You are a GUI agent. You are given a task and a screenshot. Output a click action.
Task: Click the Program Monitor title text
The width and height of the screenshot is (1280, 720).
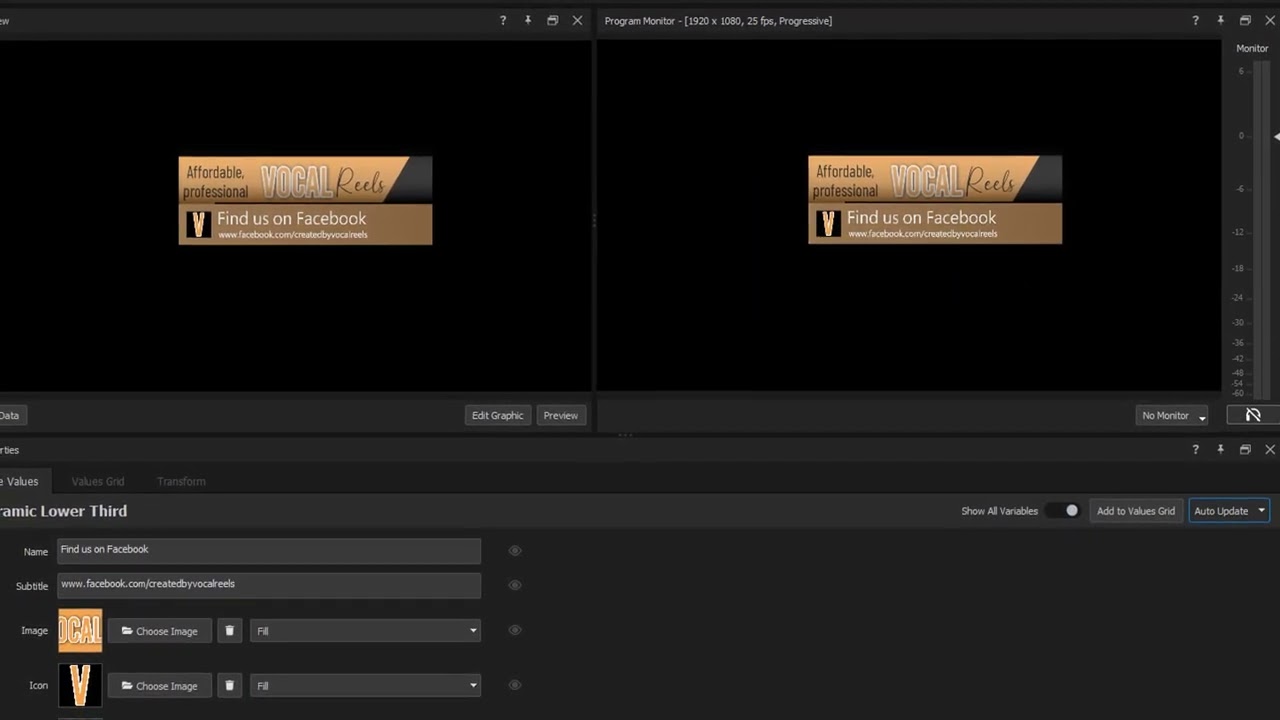(718, 20)
